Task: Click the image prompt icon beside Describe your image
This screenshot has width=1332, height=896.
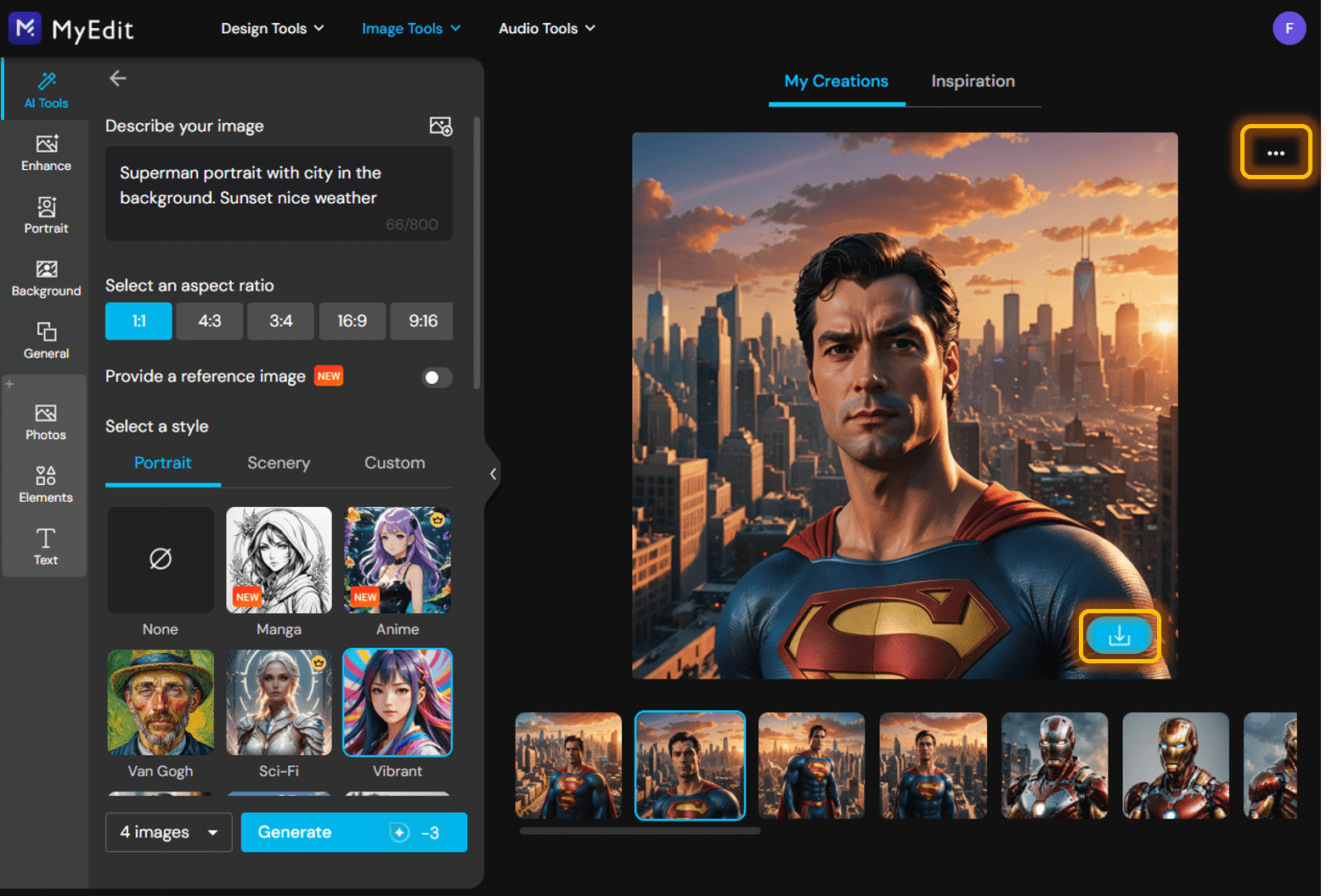Action: coord(441,127)
